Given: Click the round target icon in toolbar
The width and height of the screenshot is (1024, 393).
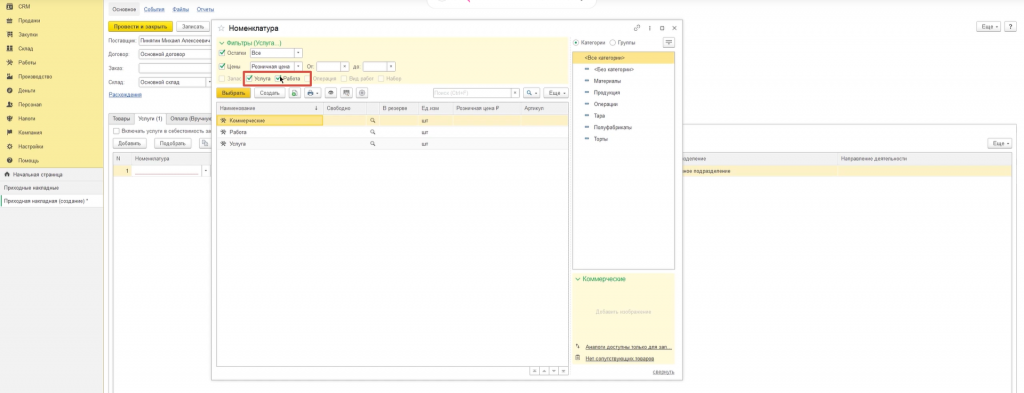Looking at the screenshot, I should point(362,93).
